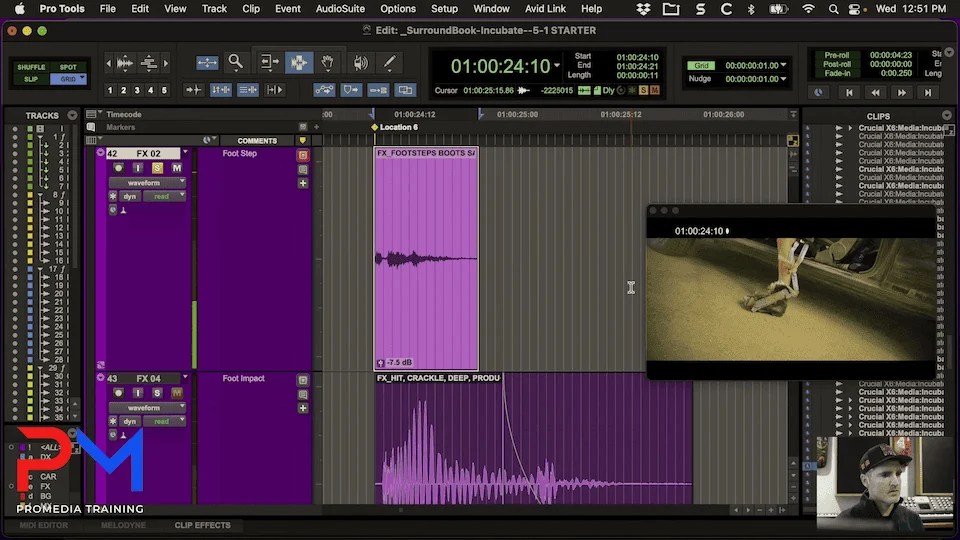
Task: Toggle Grid display green button
Action: (x=701, y=66)
